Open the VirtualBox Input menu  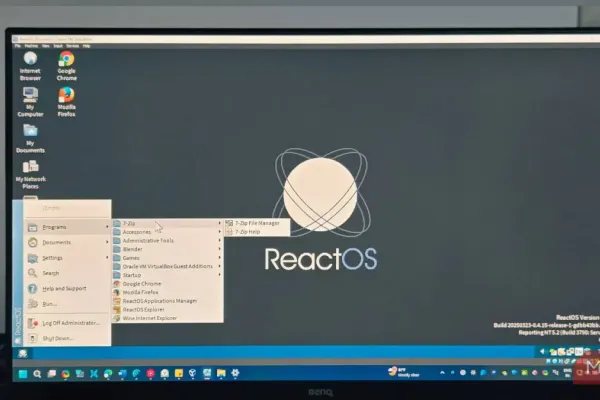[x=58, y=46]
